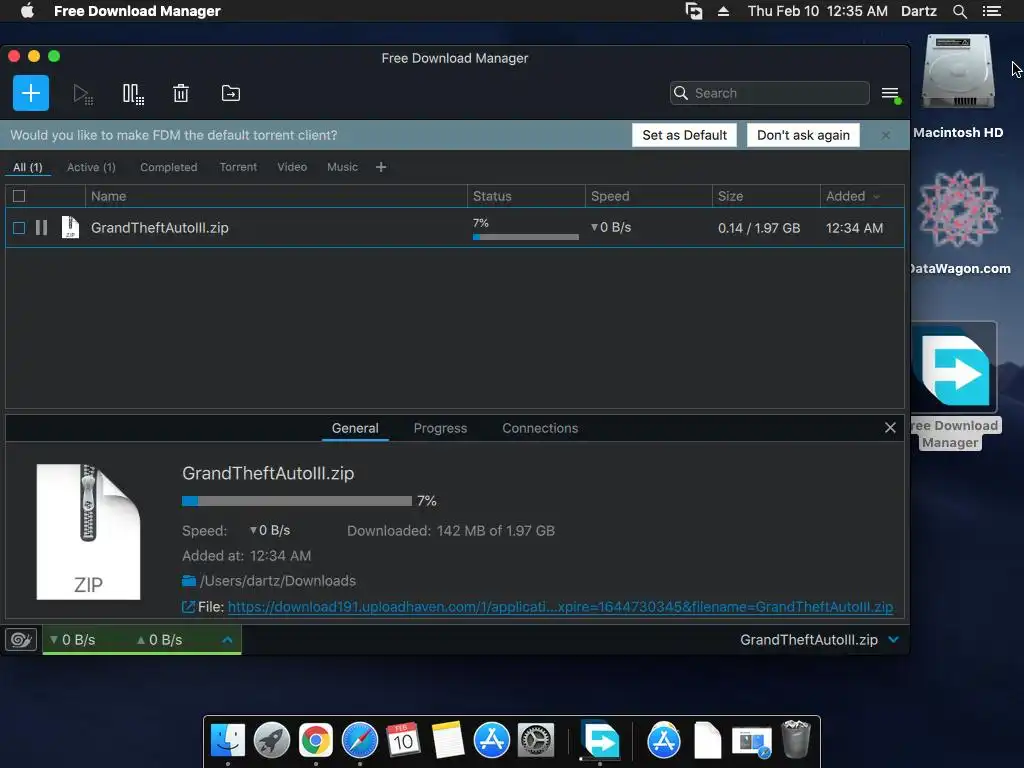This screenshot has width=1024, height=768.
Task: Open Launchpad from the dock
Action: [272, 740]
